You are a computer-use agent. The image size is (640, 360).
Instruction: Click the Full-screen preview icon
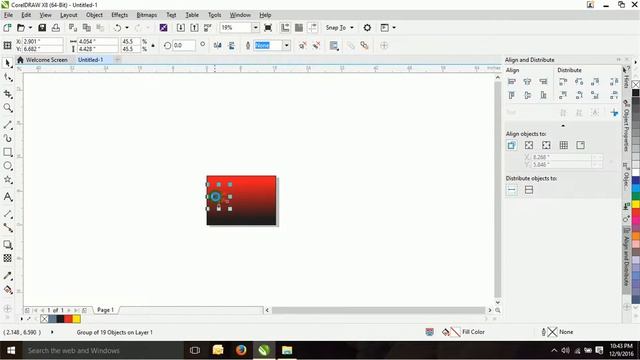tap(268, 28)
